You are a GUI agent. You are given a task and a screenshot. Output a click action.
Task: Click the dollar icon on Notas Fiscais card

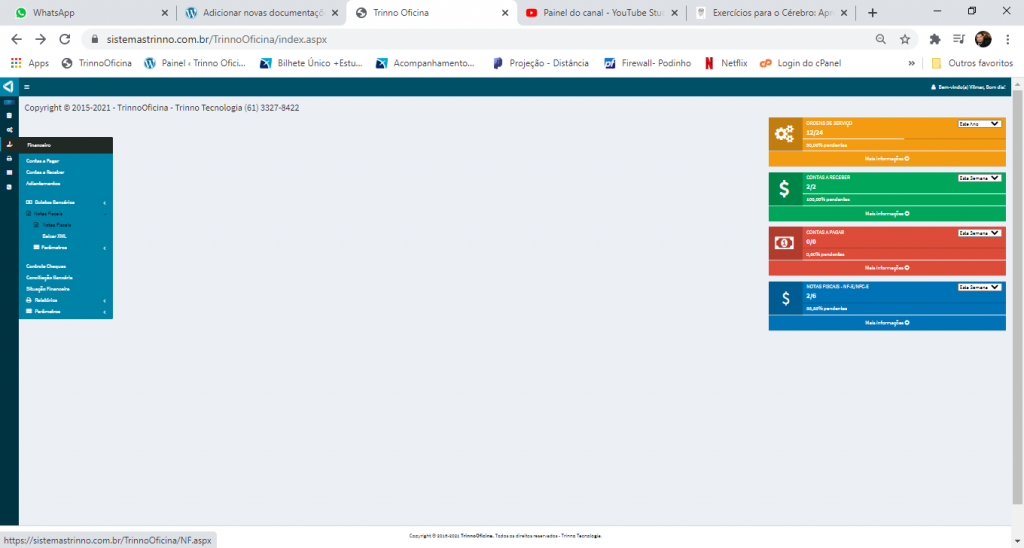(785, 298)
